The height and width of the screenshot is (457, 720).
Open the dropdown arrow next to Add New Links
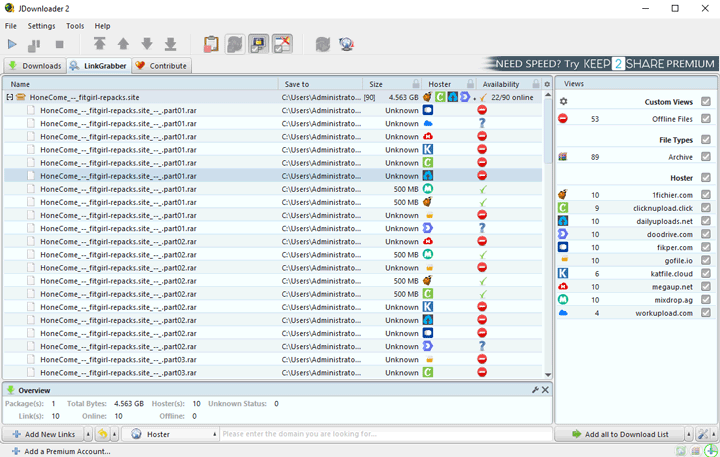coord(88,434)
